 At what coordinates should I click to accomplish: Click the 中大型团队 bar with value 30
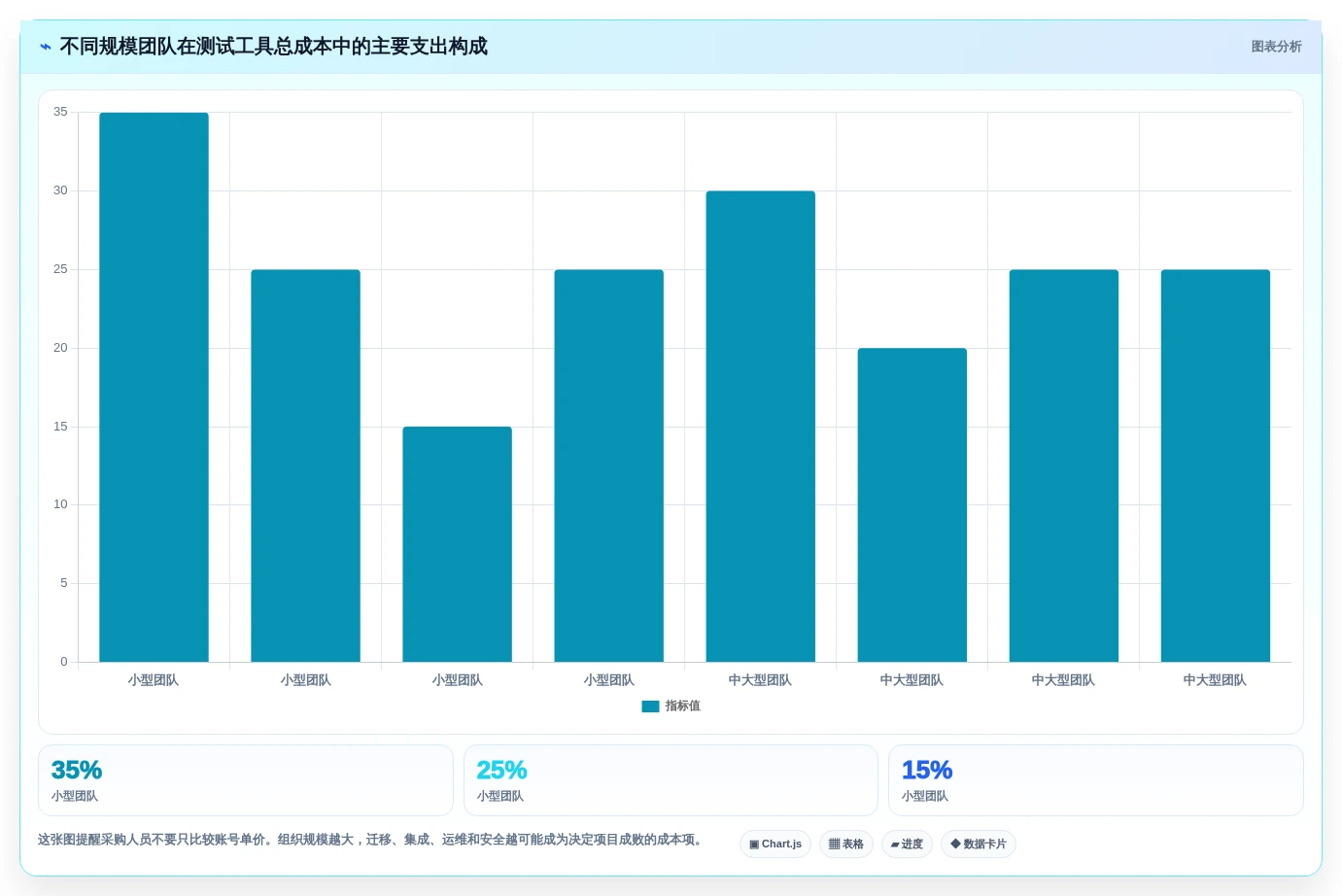(x=761, y=427)
